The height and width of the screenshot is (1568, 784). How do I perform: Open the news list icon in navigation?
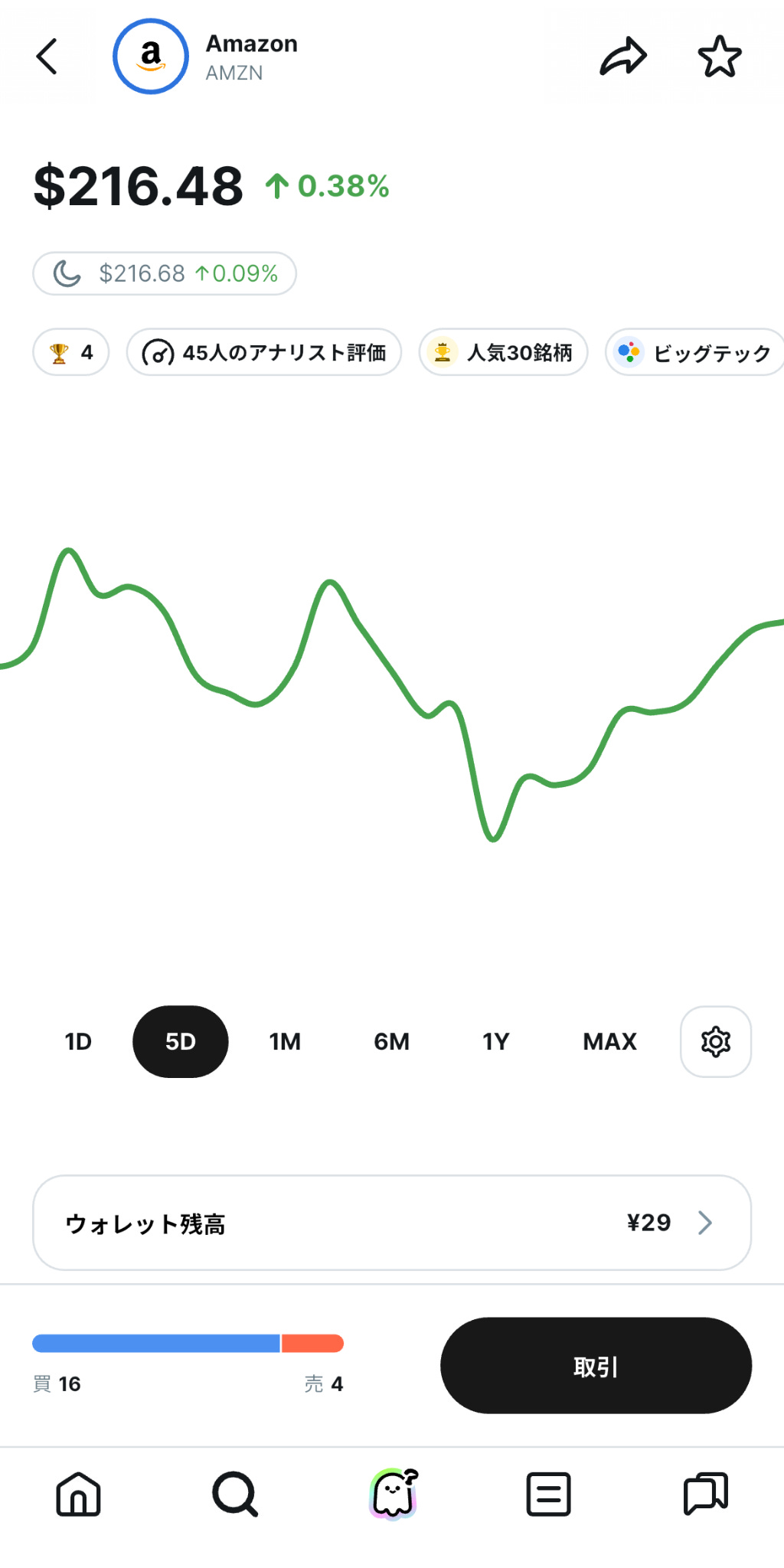pos(548,1494)
